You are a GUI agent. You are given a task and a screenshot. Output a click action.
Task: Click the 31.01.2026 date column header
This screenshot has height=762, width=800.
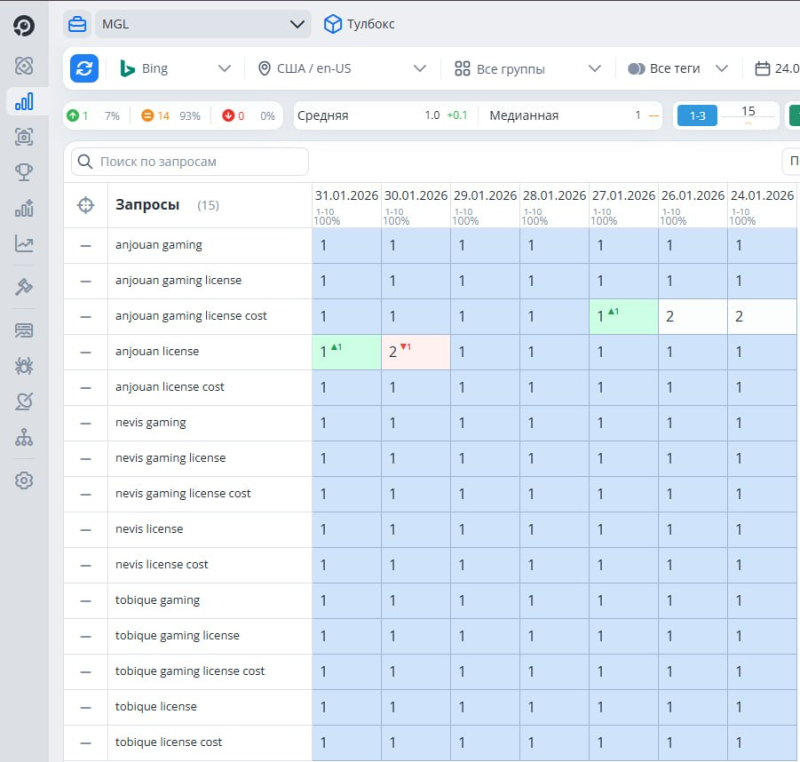point(346,195)
